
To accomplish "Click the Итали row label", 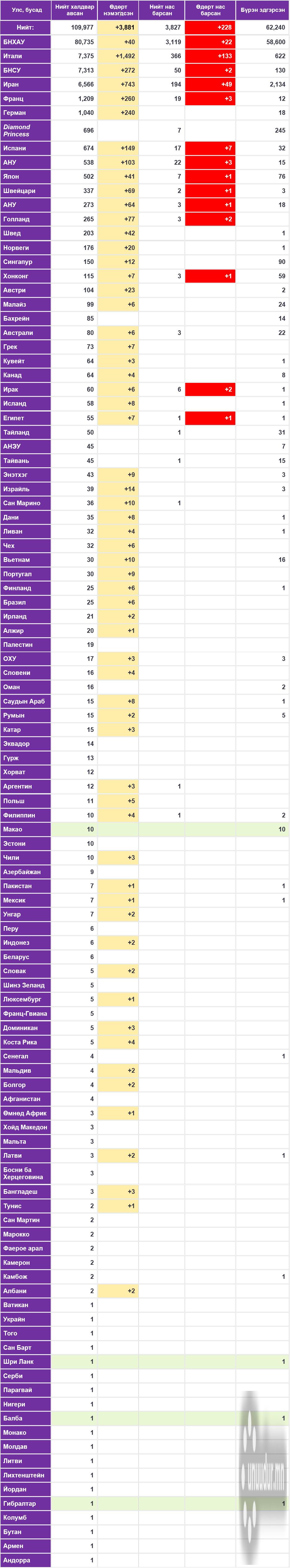I will 25,56.
